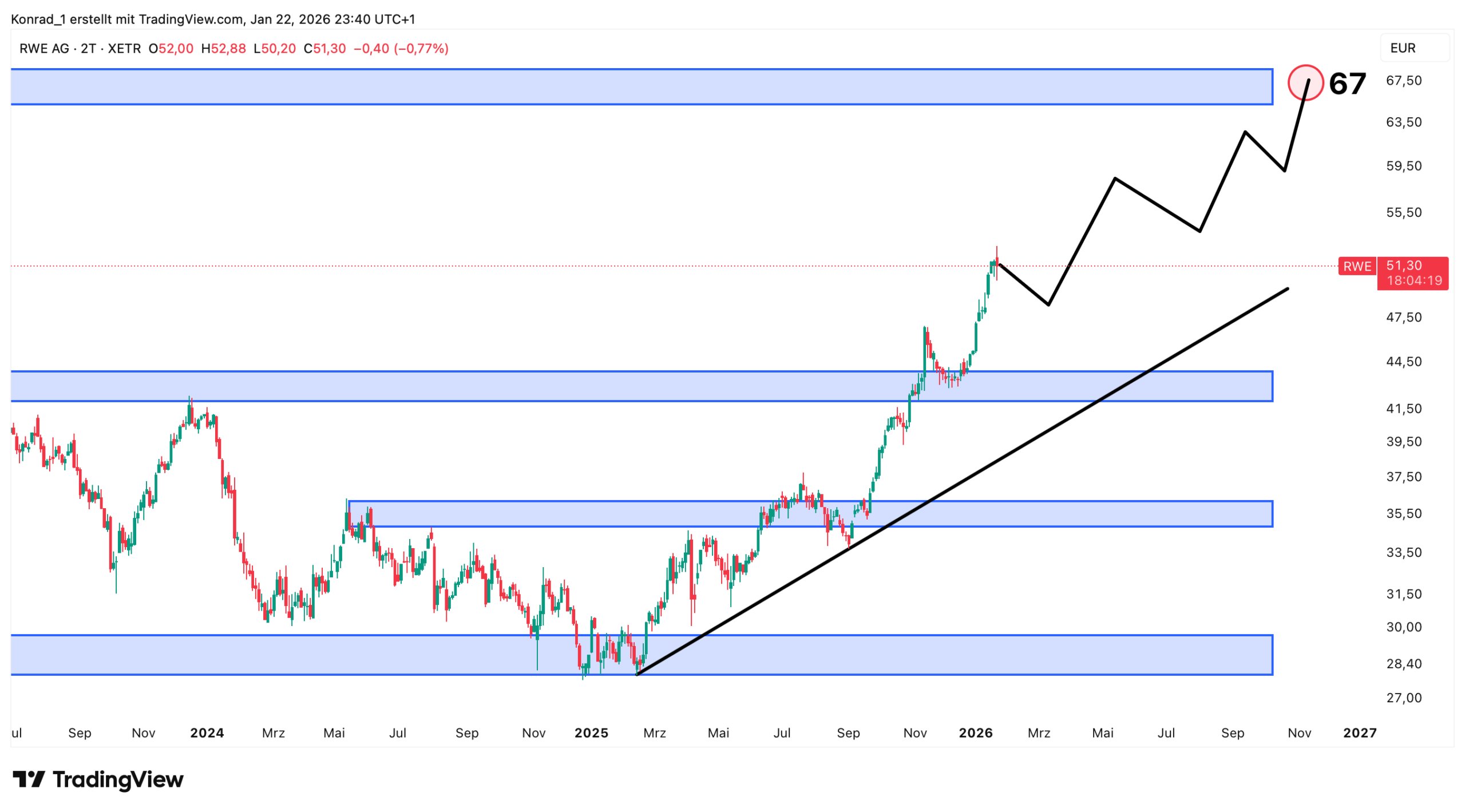Click the 47,50 price axis label
This screenshot has height=812, width=1465.
1403,317
